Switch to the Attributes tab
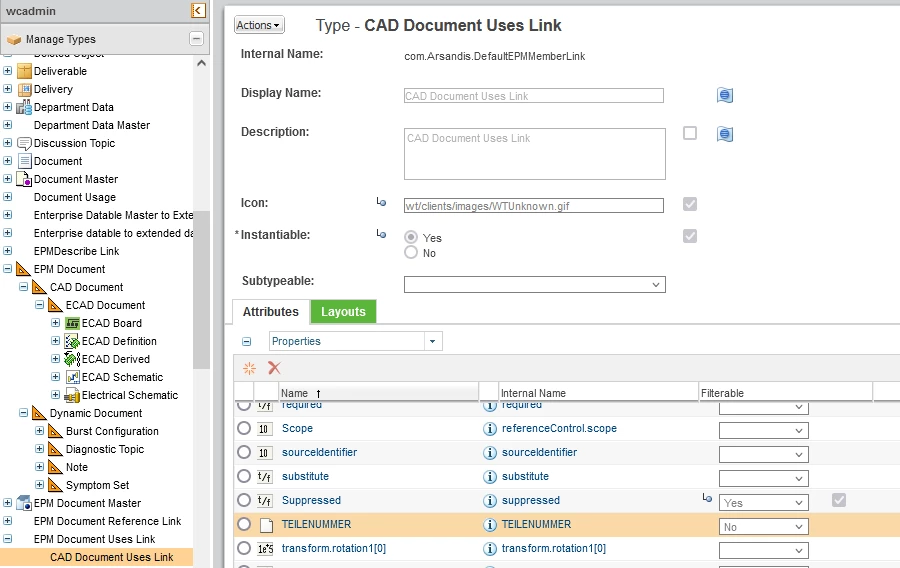The width and height of the screenshot is (900, 568). click(x=271, y=312)
